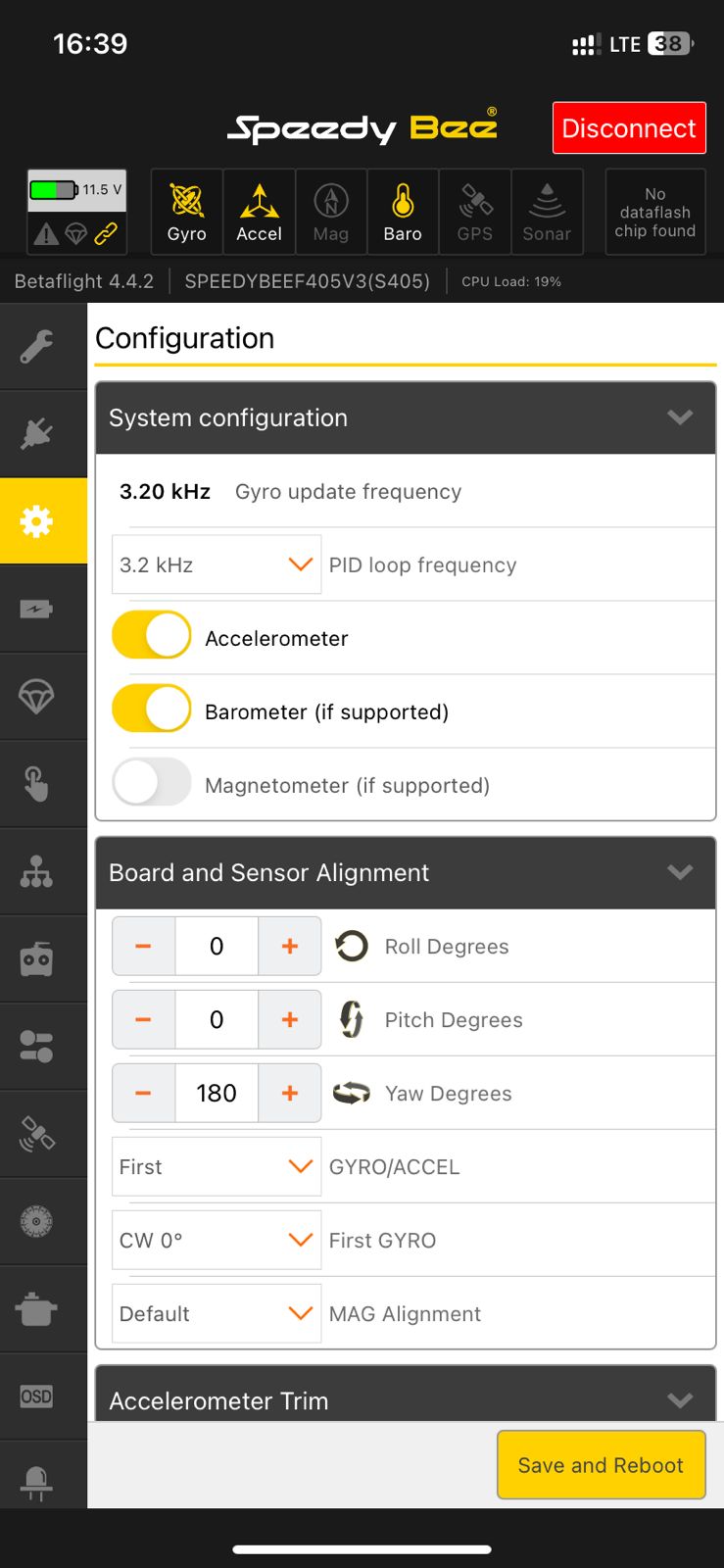The height and width of the screenshot is (1568, 724).
Task: Collapse the System configuration section
Action: 680,417
